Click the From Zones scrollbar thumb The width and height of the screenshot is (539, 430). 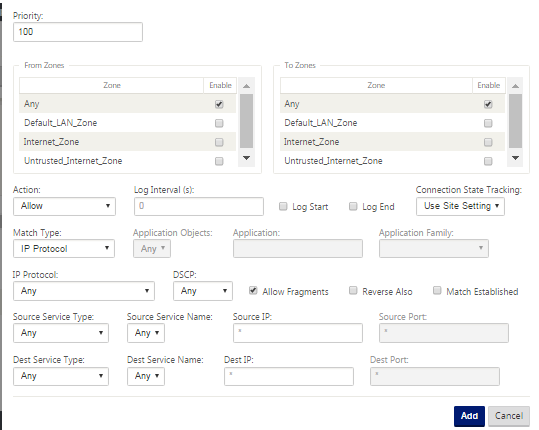pos(246,121)
